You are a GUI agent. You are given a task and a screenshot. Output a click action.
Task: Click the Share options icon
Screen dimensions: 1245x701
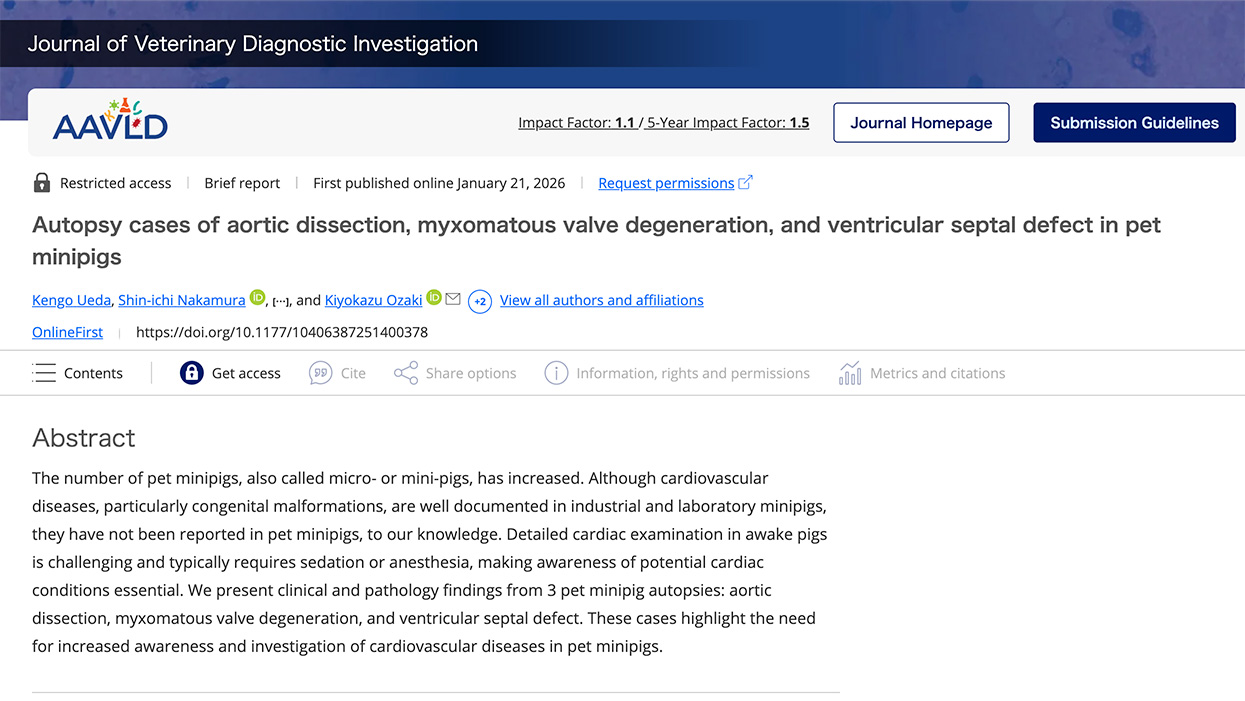405,373
